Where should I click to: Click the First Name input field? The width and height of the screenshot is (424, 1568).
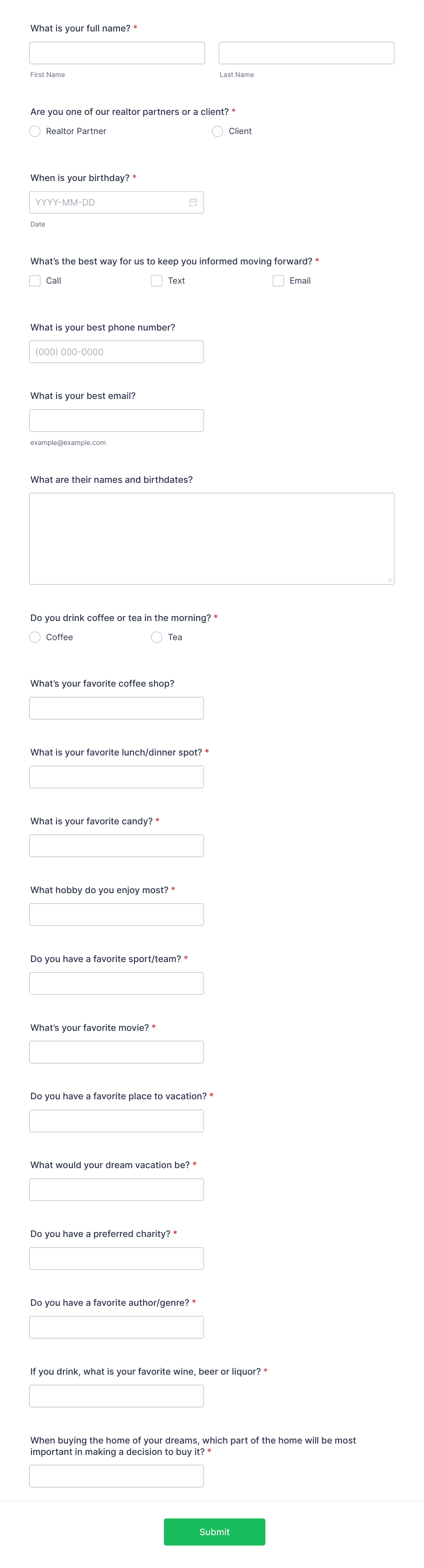click(116, 52)
